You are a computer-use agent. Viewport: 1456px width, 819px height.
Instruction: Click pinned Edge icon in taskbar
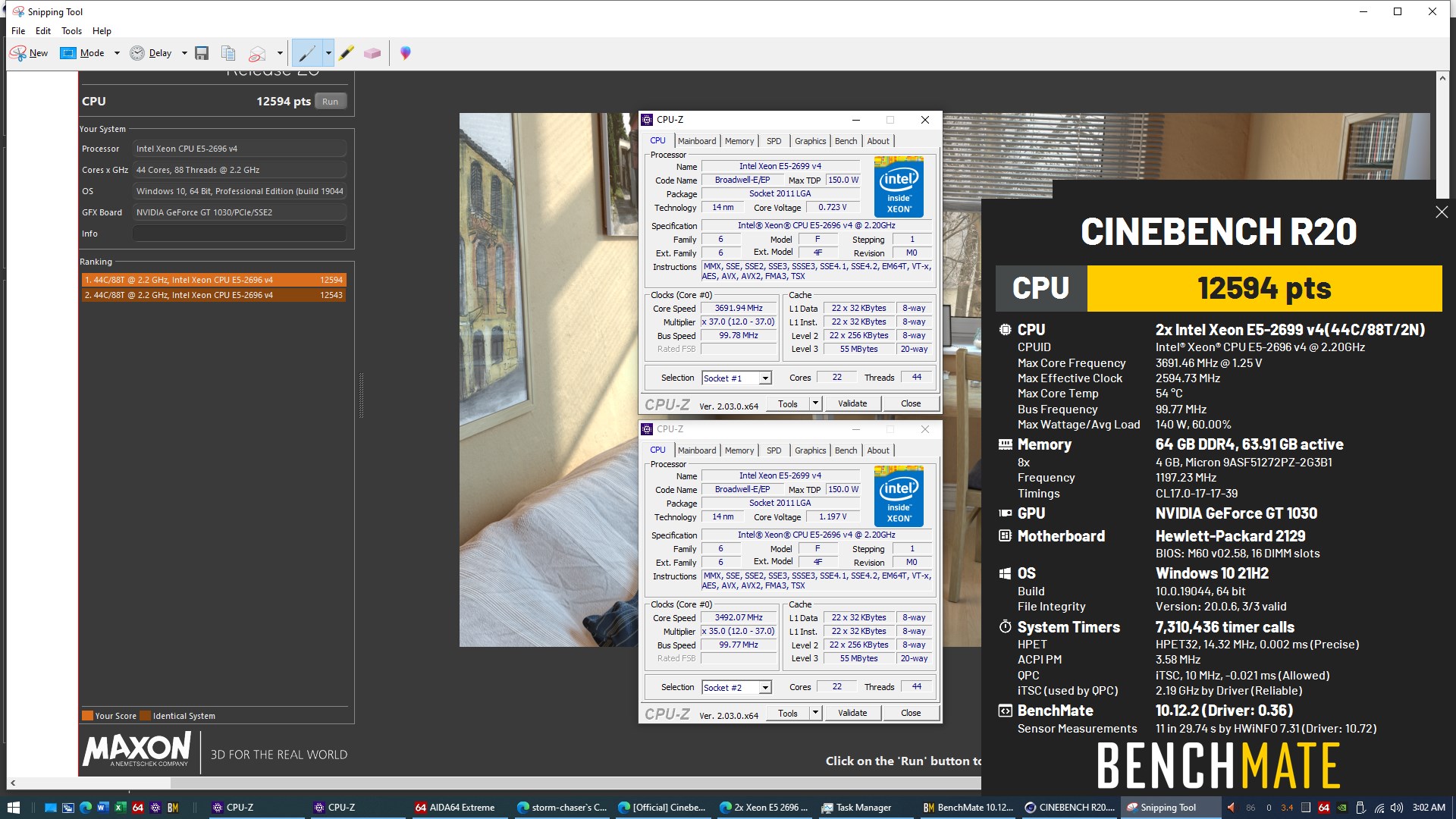click(85, 808)
